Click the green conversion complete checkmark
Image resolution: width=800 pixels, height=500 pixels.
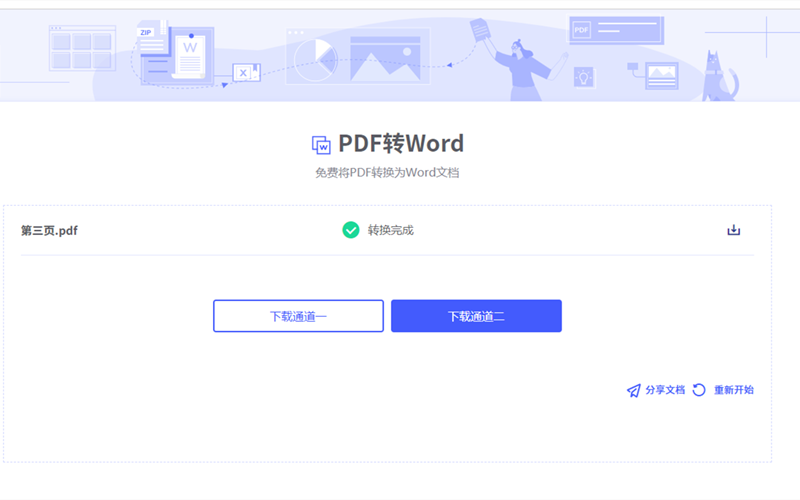[x=351, y=230]
